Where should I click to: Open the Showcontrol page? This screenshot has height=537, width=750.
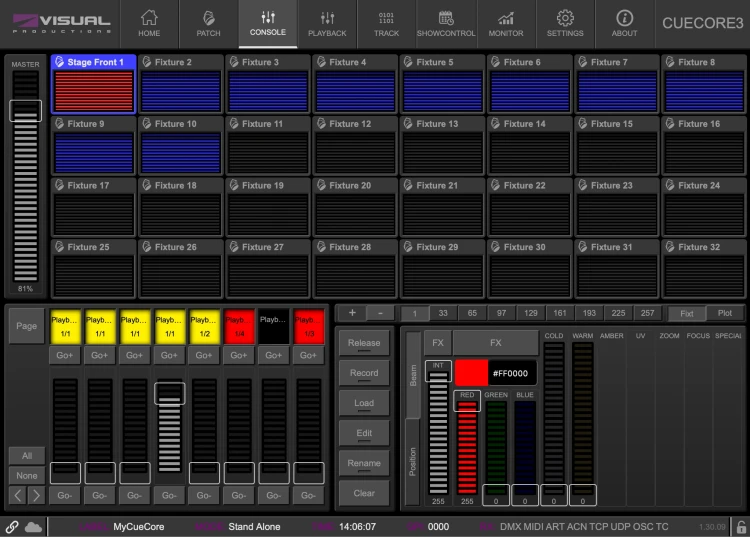446,23
